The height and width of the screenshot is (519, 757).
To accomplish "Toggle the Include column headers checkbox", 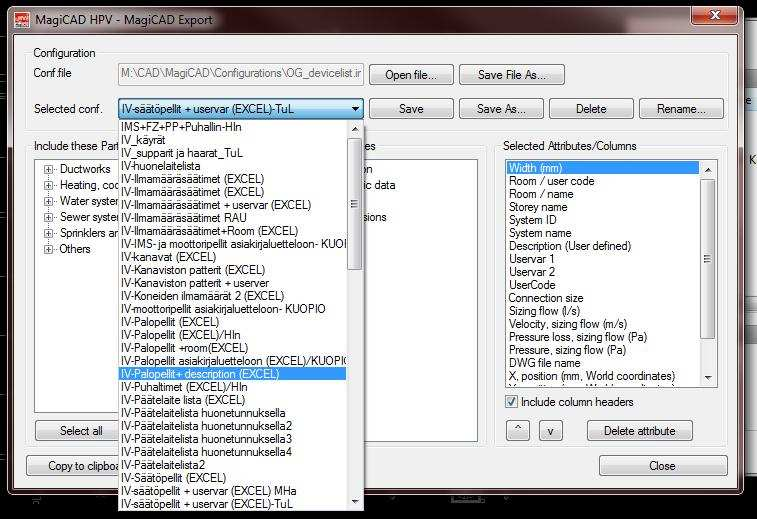I will pyautogui.click(x=511, y=402).
